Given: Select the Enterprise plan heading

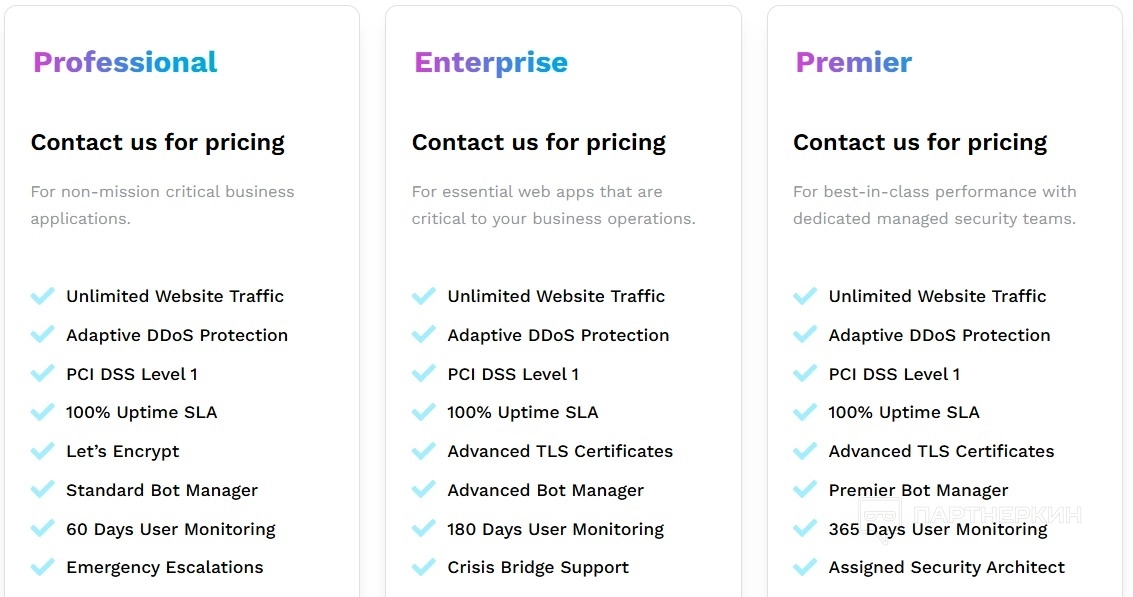Looking at the screenshot, I should 491,62.
